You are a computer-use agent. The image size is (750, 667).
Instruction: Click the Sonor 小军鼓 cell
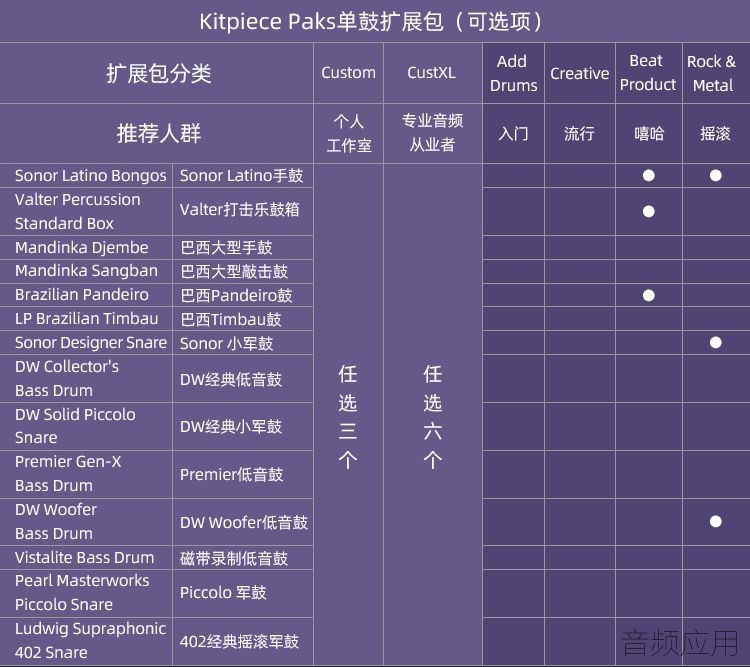tap(242, 343)
